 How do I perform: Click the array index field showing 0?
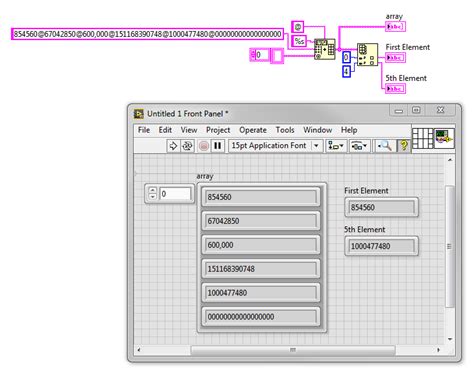click(176, 194)
